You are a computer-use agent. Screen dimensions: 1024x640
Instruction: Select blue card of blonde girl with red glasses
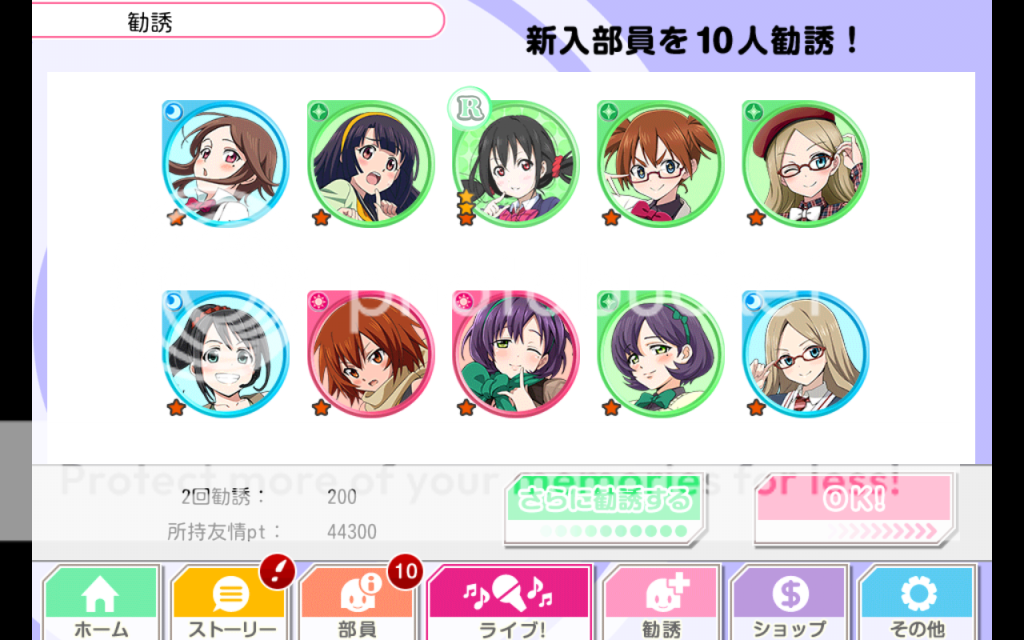[805, 354]
